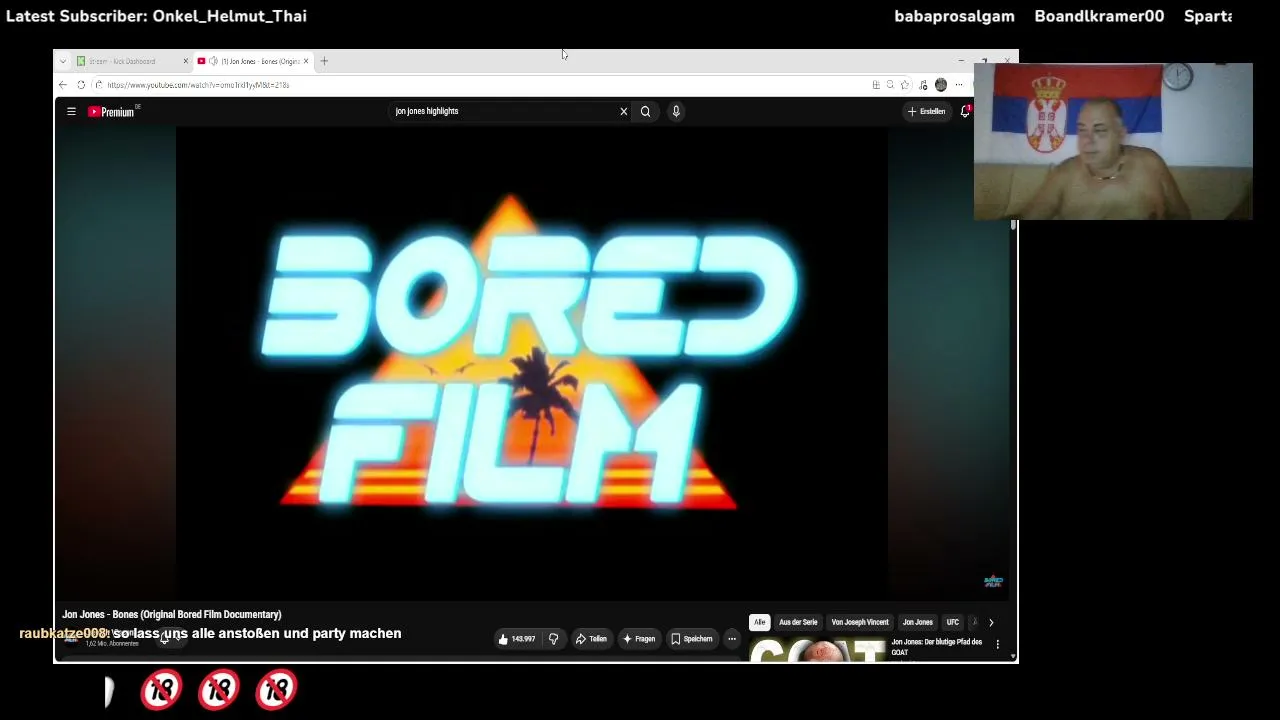
Task: Start voice search with the microphone icon
Action: pos(676,111)
